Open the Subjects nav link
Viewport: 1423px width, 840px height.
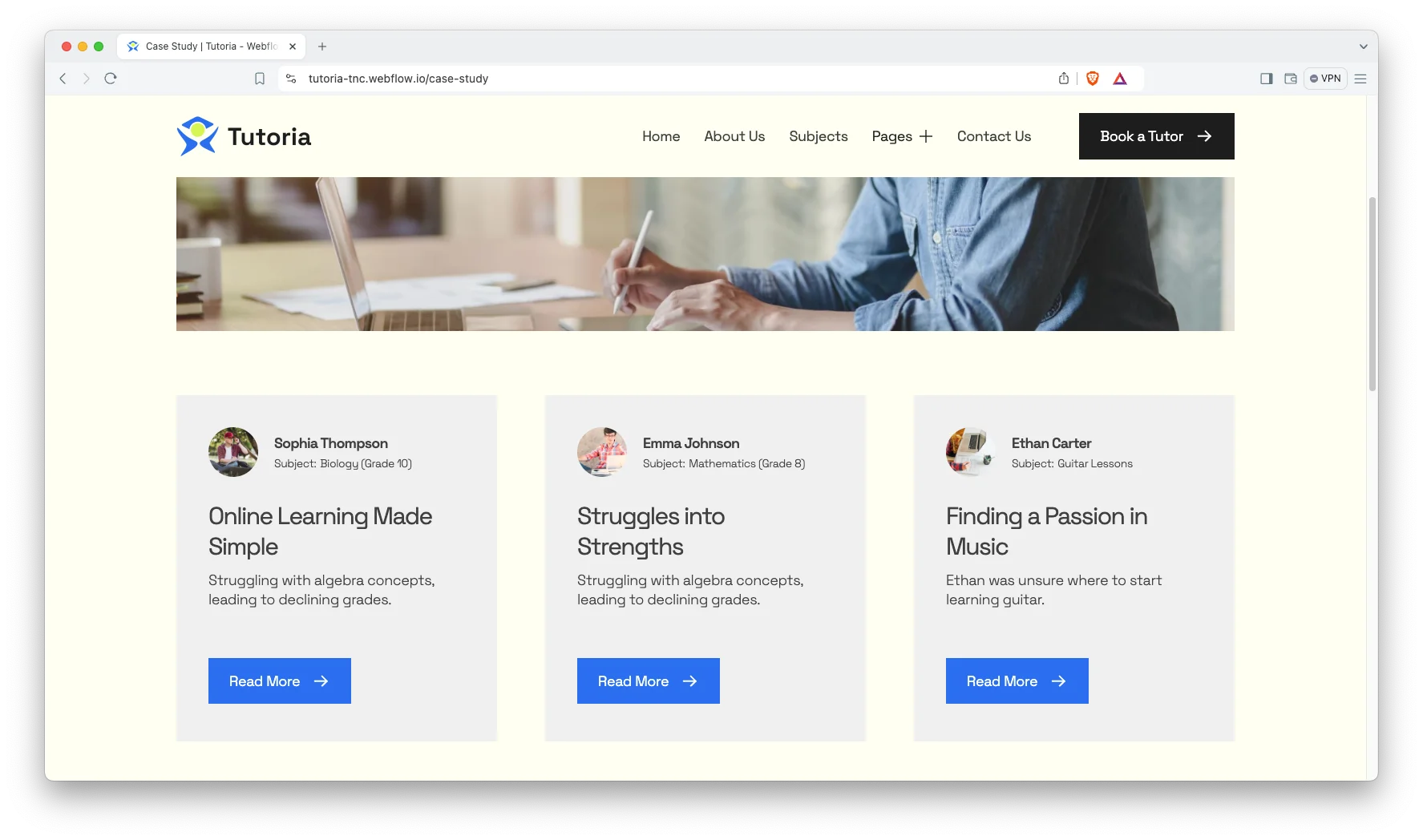(819, 136)
